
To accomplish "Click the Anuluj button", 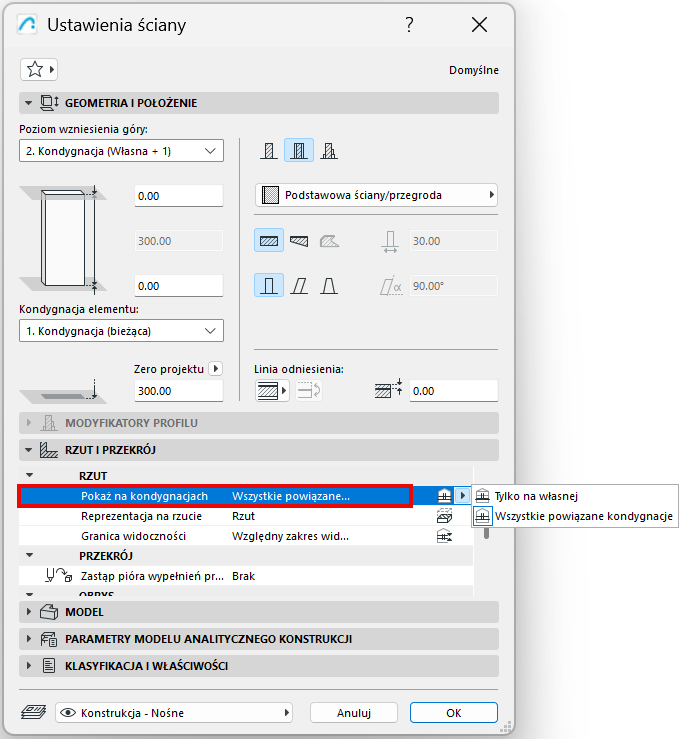I will (x=353, y=713).
